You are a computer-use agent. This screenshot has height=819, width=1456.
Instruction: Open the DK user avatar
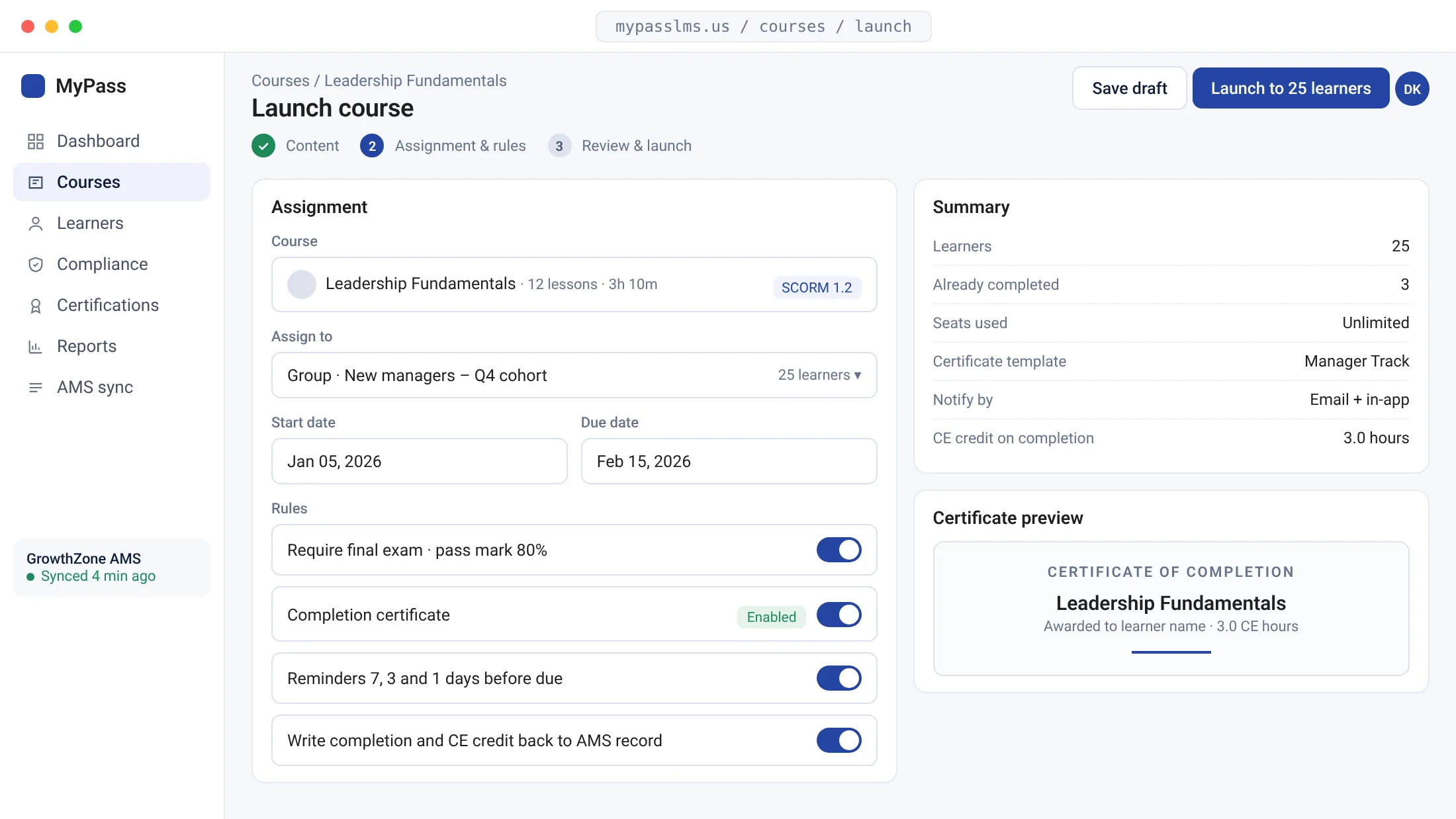pyautogui.click(x=1412, y=89)
